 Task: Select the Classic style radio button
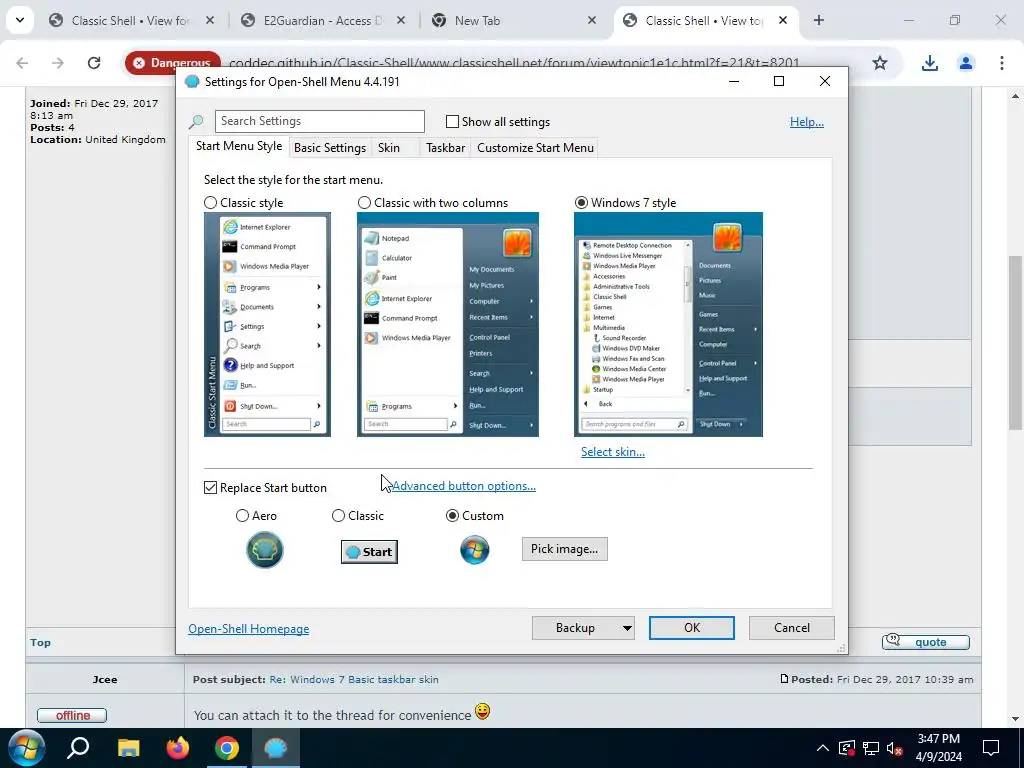[x=210, y=203]
